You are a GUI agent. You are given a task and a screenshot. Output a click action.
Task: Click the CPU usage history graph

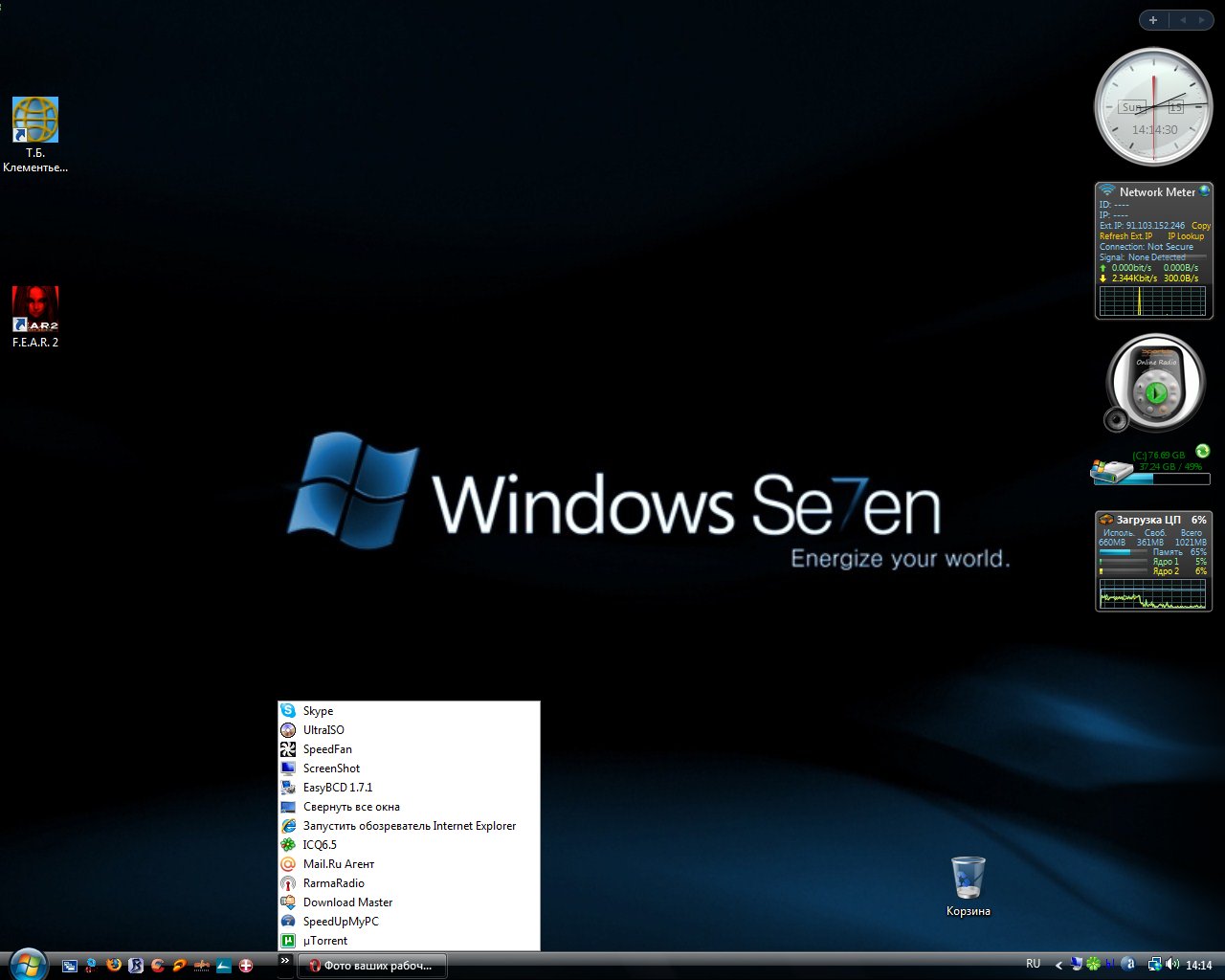pyautogui.click(x=1153, y=594)
